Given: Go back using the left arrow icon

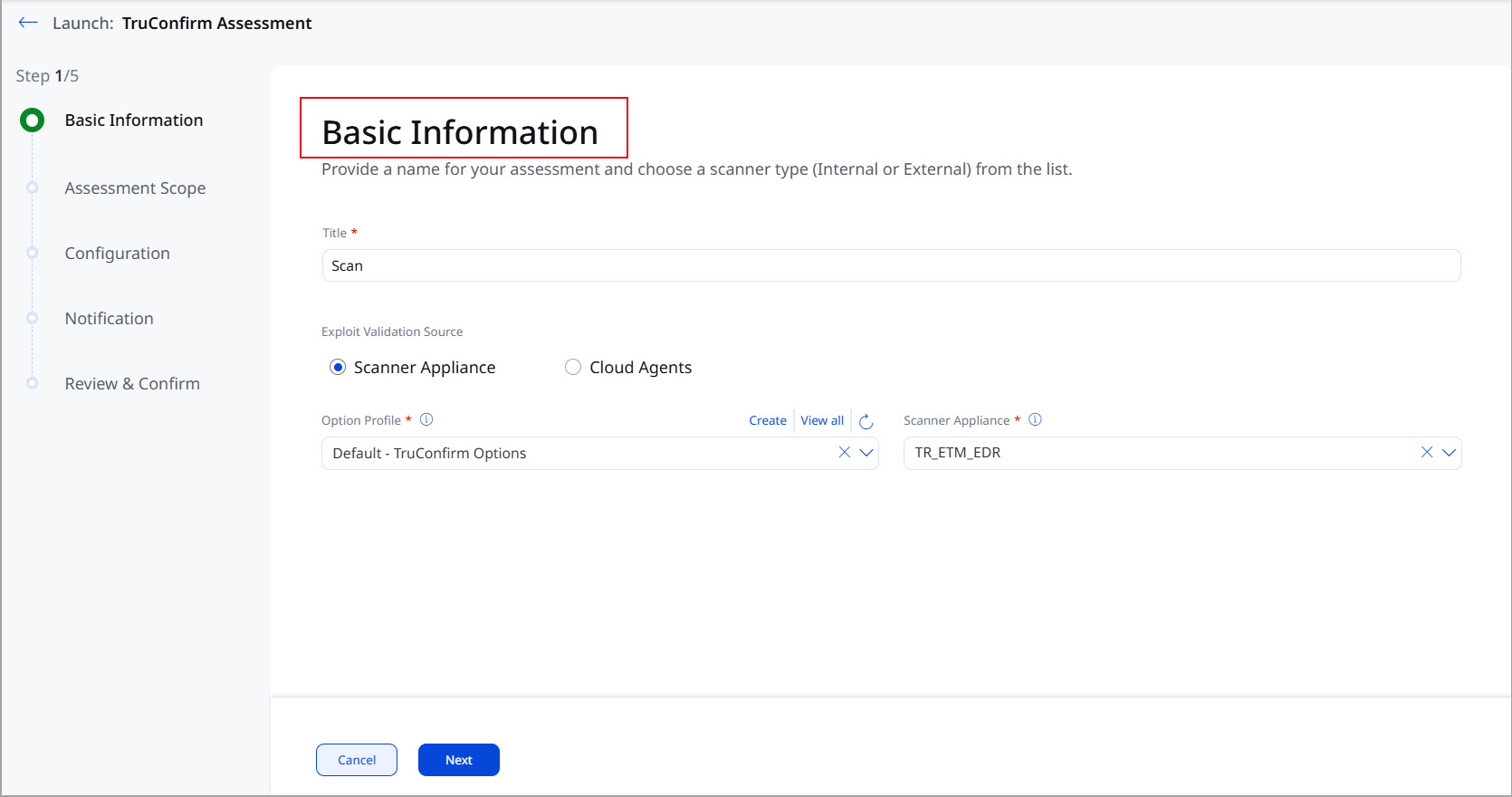Looking at the screenshot, I should (28, 23).
